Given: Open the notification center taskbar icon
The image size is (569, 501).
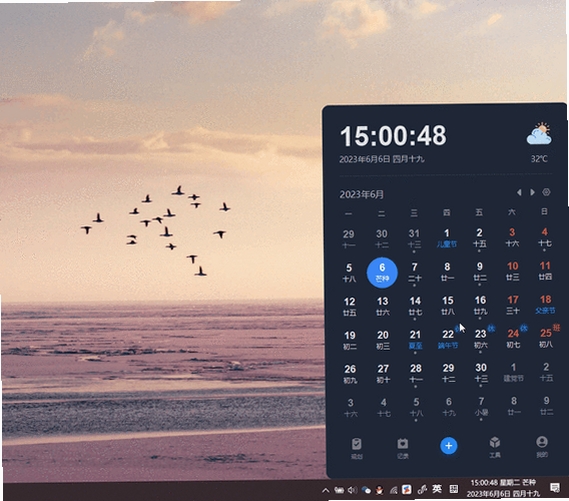Looking at the screenshot, I should tap(554, 488).
